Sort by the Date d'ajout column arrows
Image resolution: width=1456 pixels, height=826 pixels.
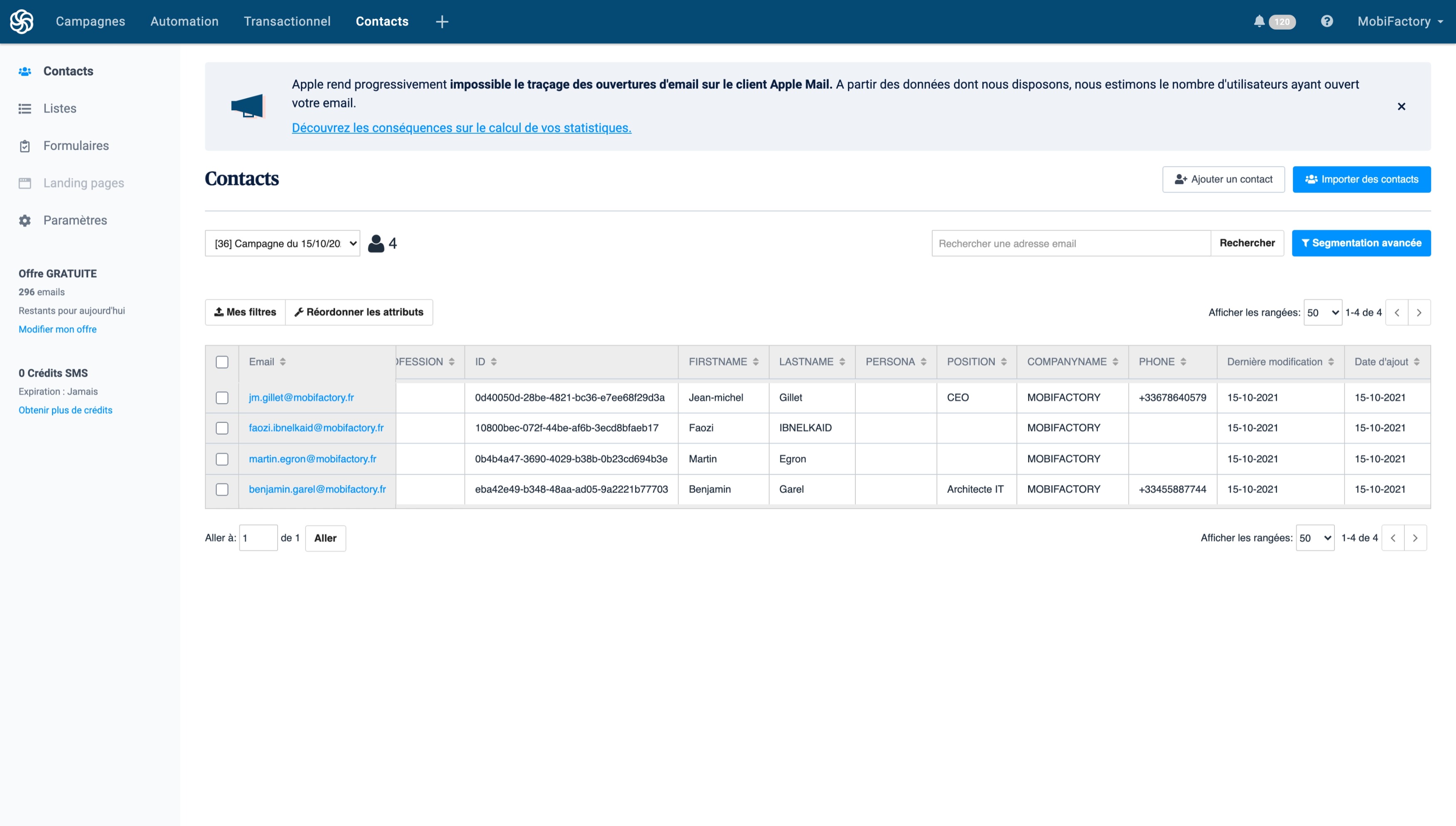pyautogui.click(x=1416, y=362)
